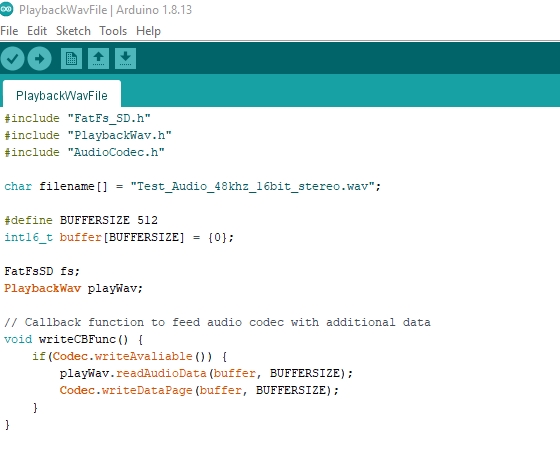This screenshot has height=453, width=560.
Task: Open the Tools menu
Action: [x=113, y=31]
